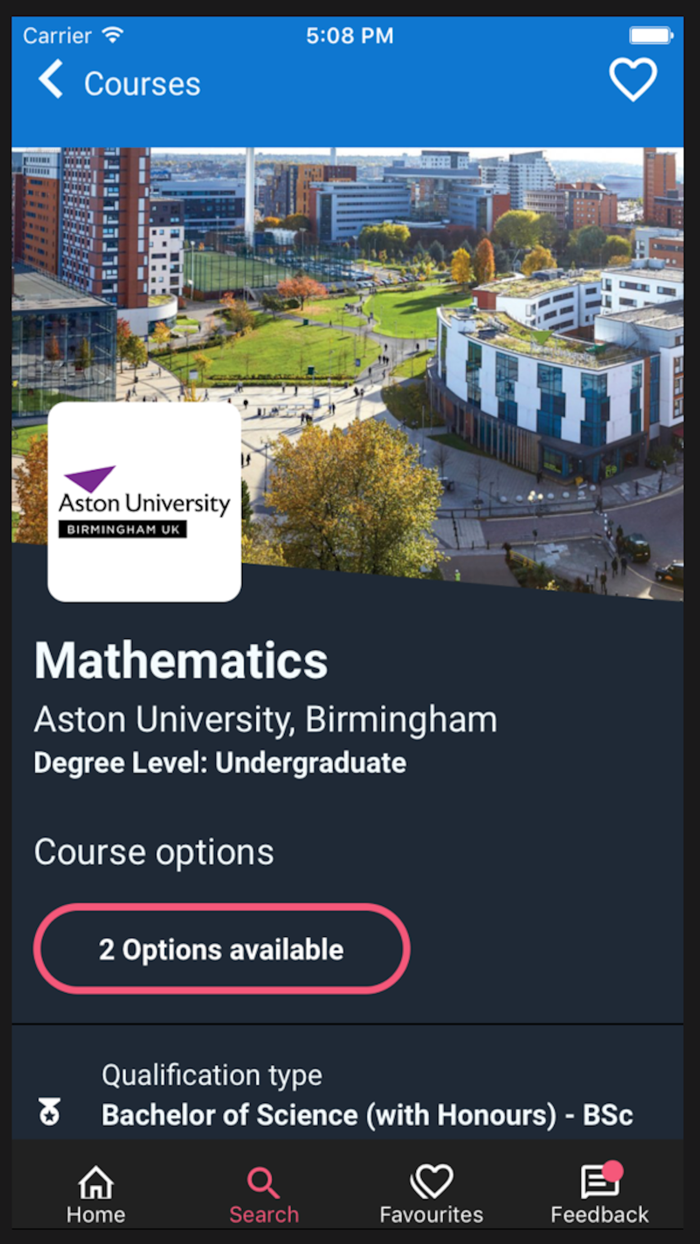Select the Search tab, currently highlighted pink
700x1244 pixels.
(x=263, y=1190)
